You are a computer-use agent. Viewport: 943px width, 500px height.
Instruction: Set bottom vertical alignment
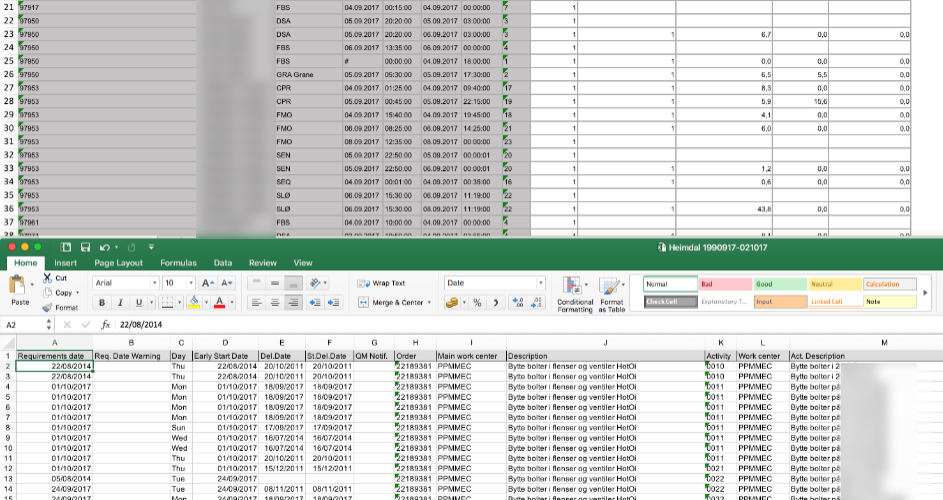pos(293,283)
